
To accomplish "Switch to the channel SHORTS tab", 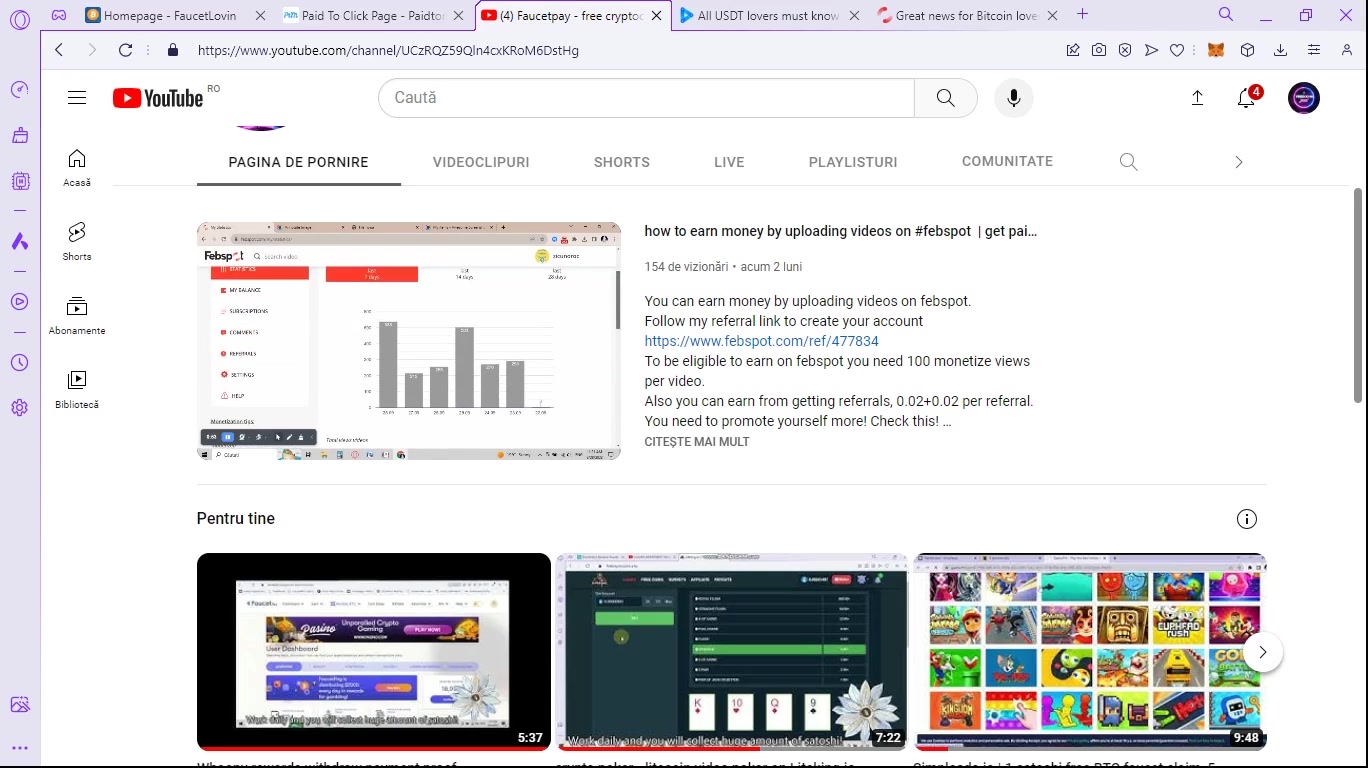I will click(622, 162).
